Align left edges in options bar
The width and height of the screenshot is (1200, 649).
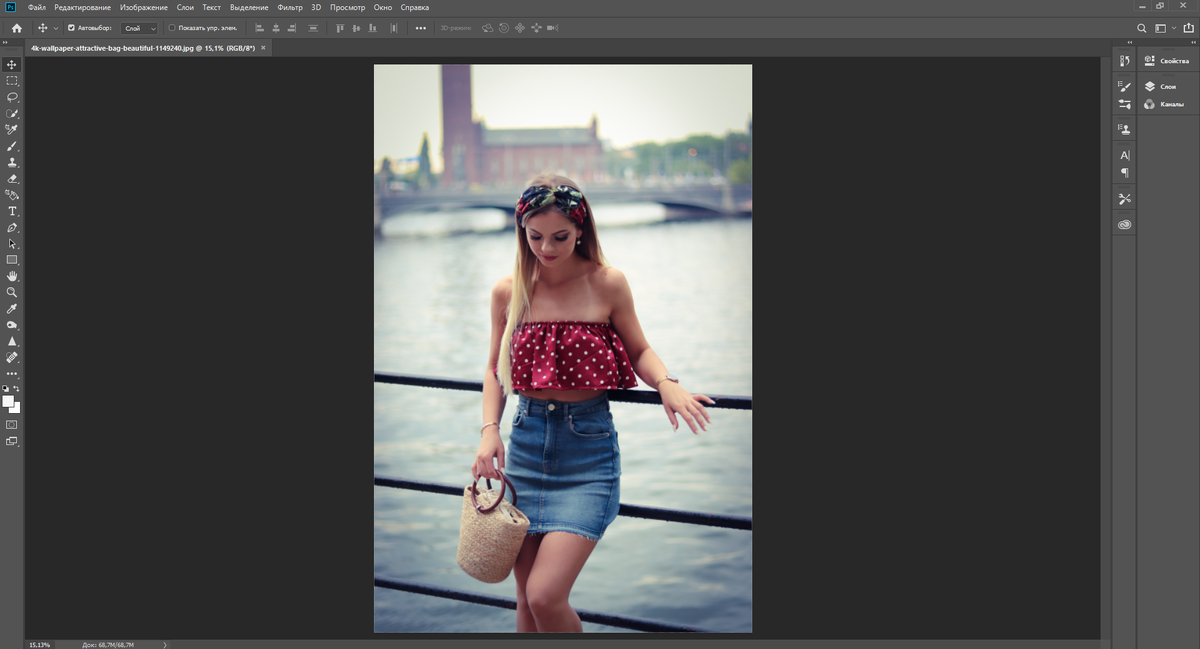260,28
